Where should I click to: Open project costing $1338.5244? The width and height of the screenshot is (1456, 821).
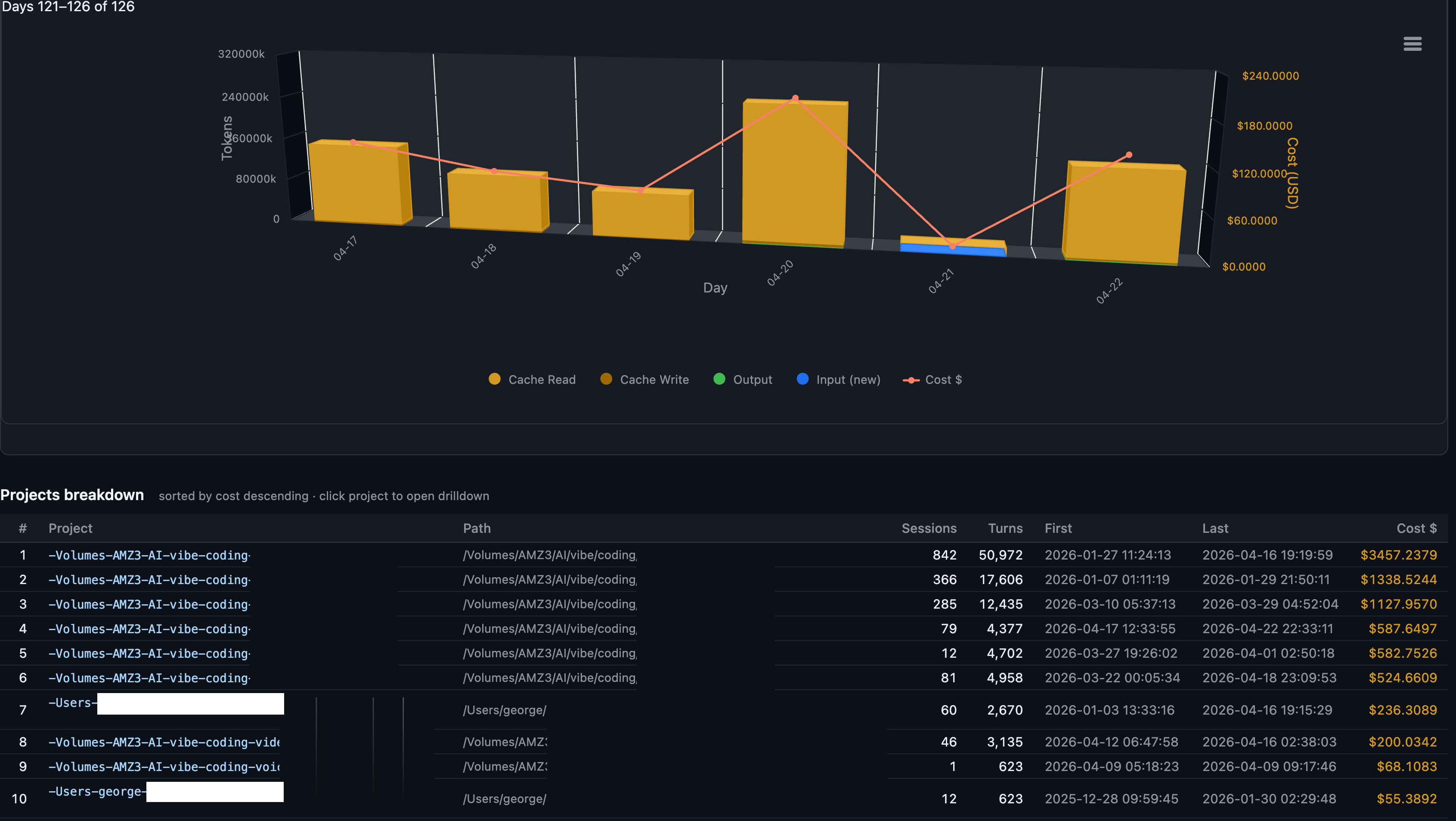coord(149,579)
